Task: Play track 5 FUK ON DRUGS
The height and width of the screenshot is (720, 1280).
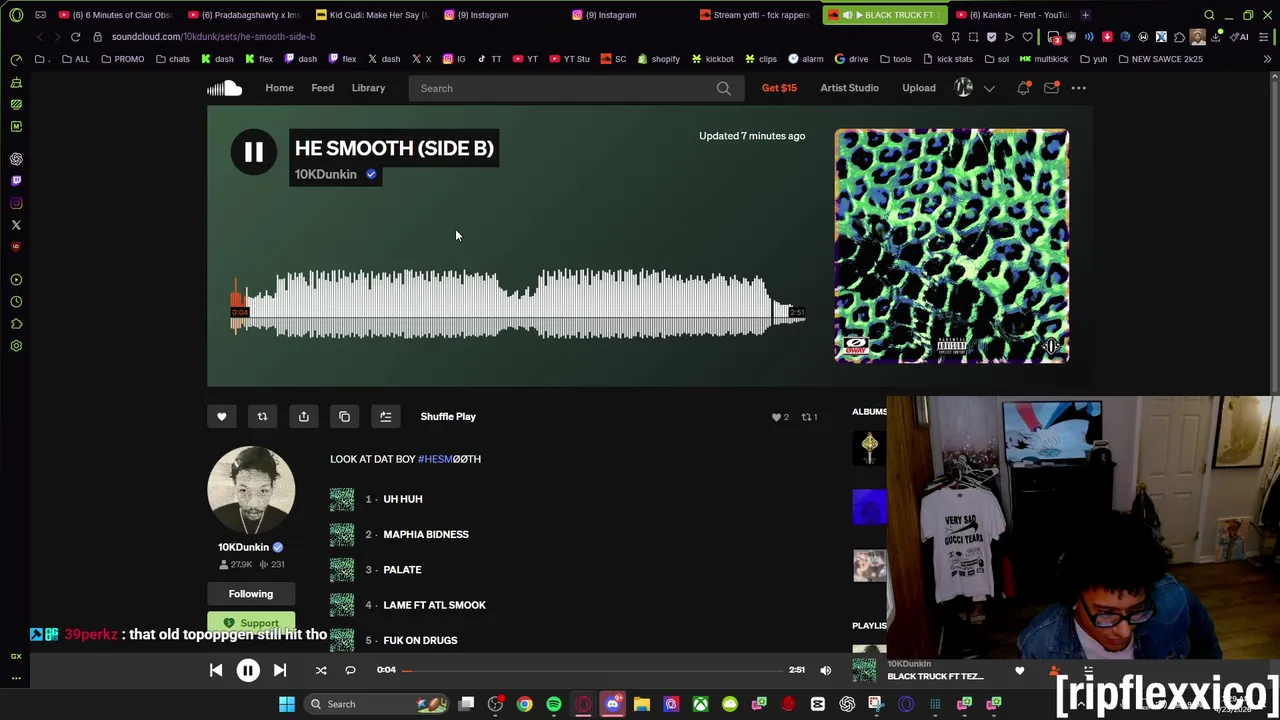Action: point(420,640)
